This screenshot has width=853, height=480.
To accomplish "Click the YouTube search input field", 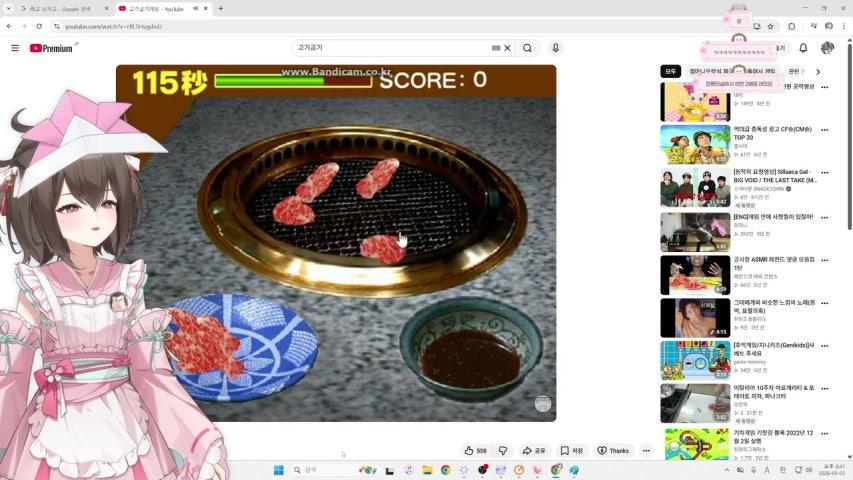I will click(392, 48).
